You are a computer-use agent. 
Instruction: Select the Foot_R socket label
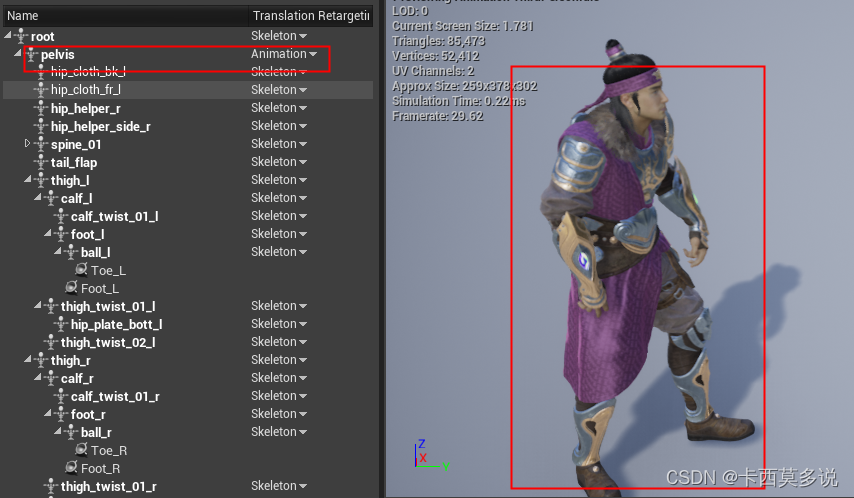tap(101, 468)
